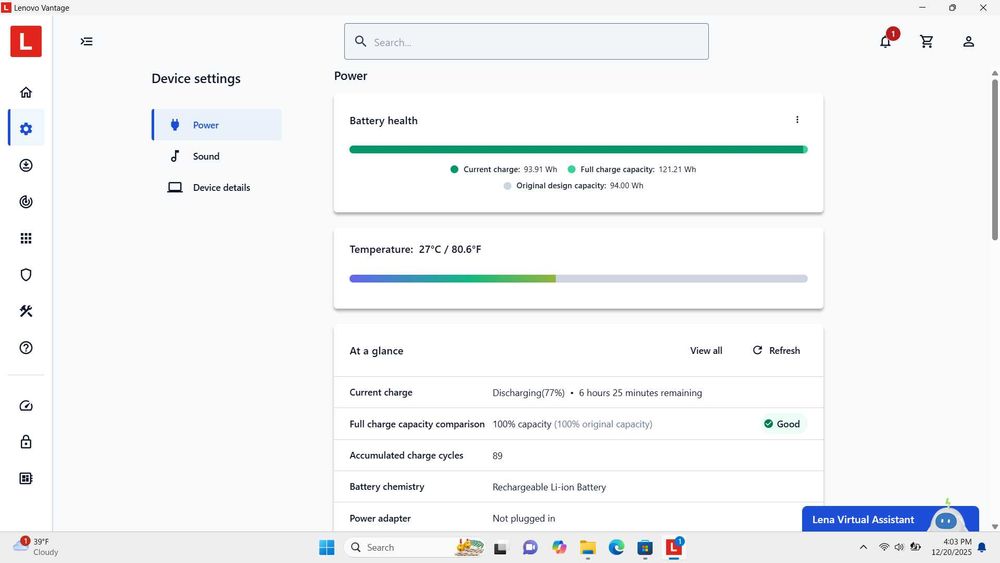Screen dimensions: 1000x563
Task: Open Microsoft Store from the taskbar
Action: [645, 548]
